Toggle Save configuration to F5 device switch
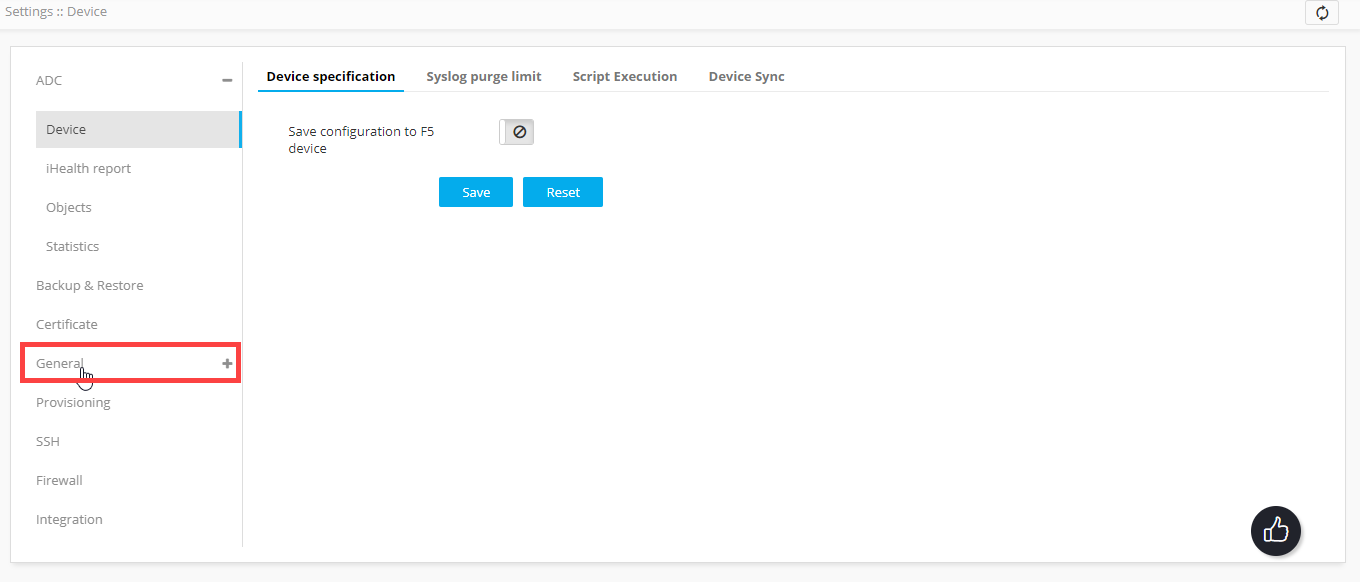The height and width of the screenshot is (582, 1360). [517, 132]
